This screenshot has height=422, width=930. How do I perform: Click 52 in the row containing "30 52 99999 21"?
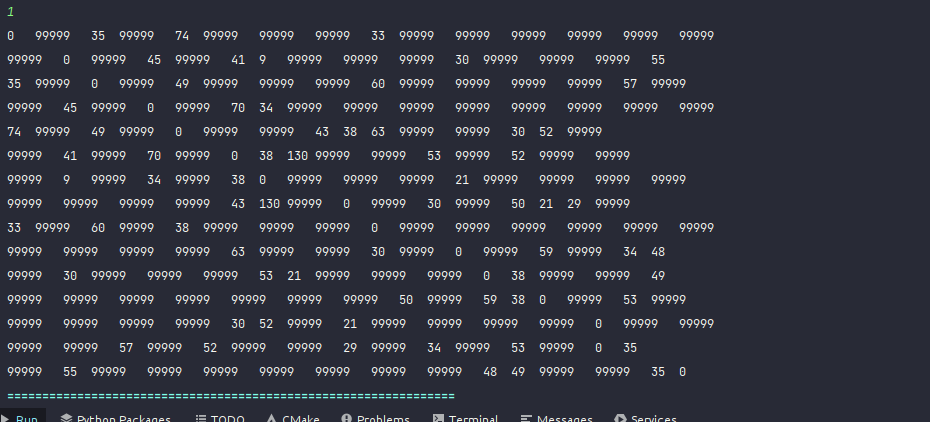pos(266,324)
